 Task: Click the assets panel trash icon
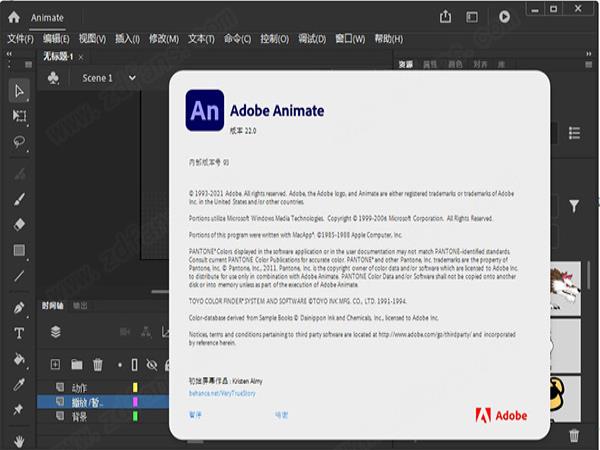[x=574, y=435]
